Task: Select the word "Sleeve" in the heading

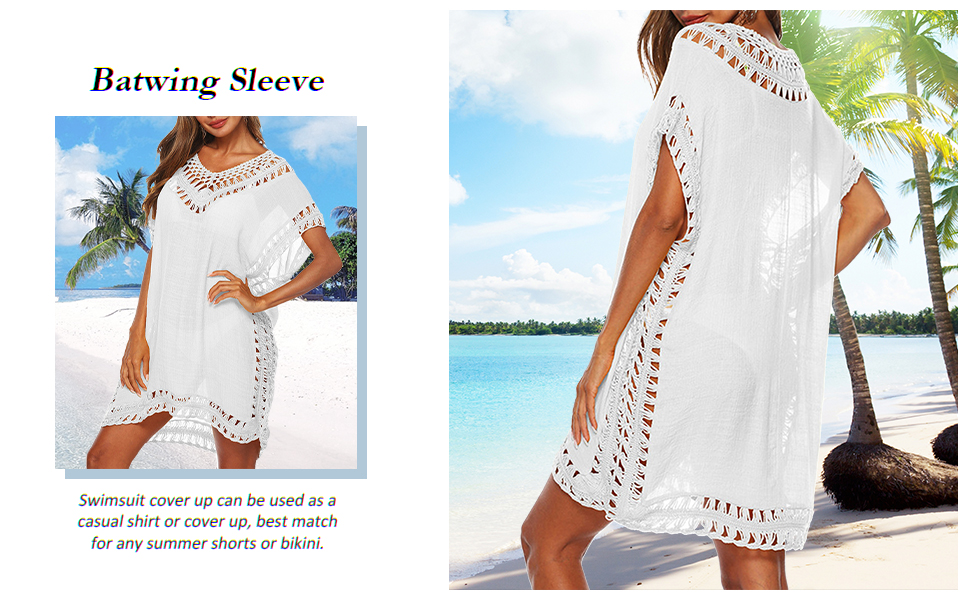Action: point(277,80)
